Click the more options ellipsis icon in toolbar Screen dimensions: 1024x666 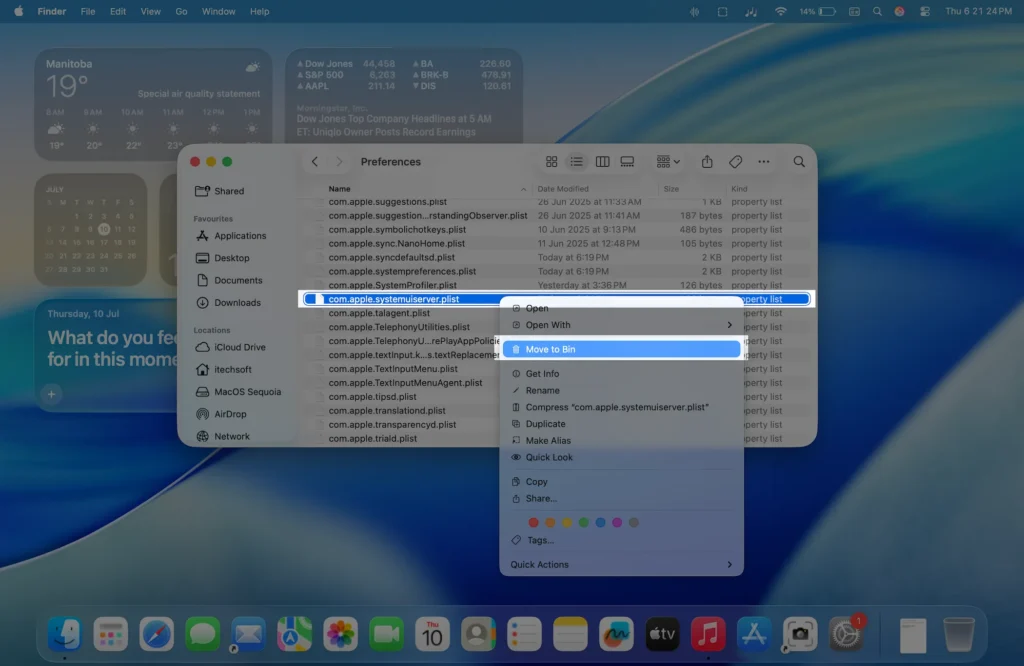[x=763, y=161]
